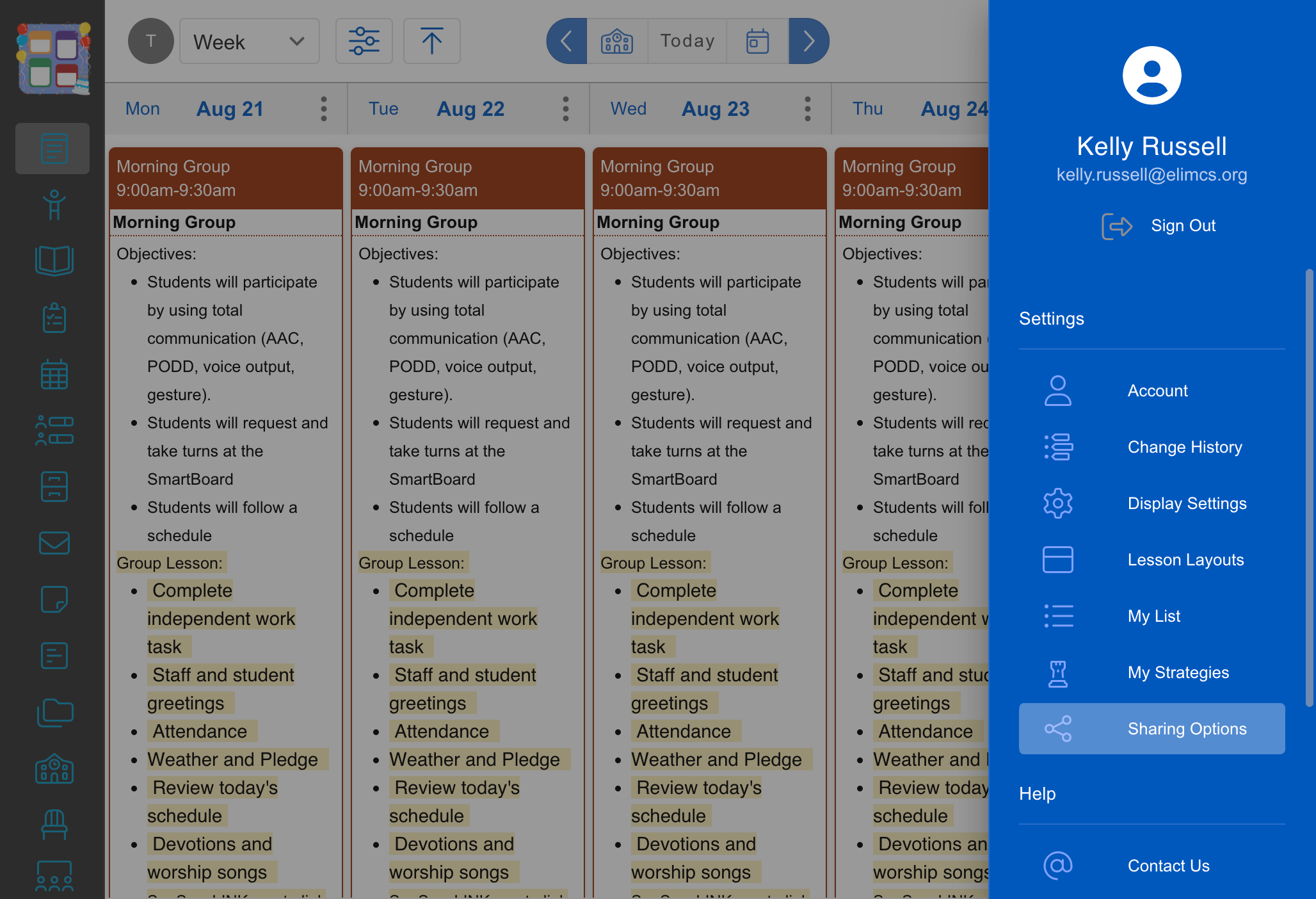The width and height of the screenshot is (1316, 899).
Task: Open the Plans sidebar icon
Action: pyautogui.click(x=54, y=149)
